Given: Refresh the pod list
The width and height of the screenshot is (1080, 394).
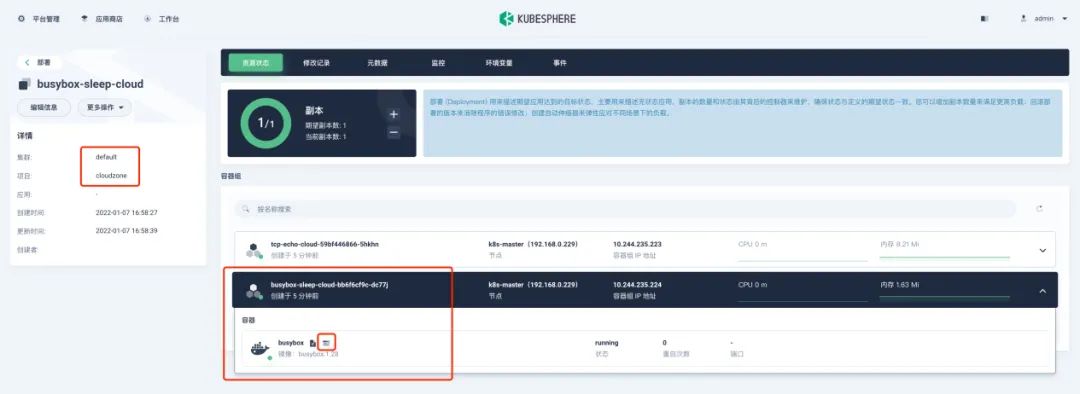Looking at the screenshot, I should pyautogui.click(x=1039, y=209).
